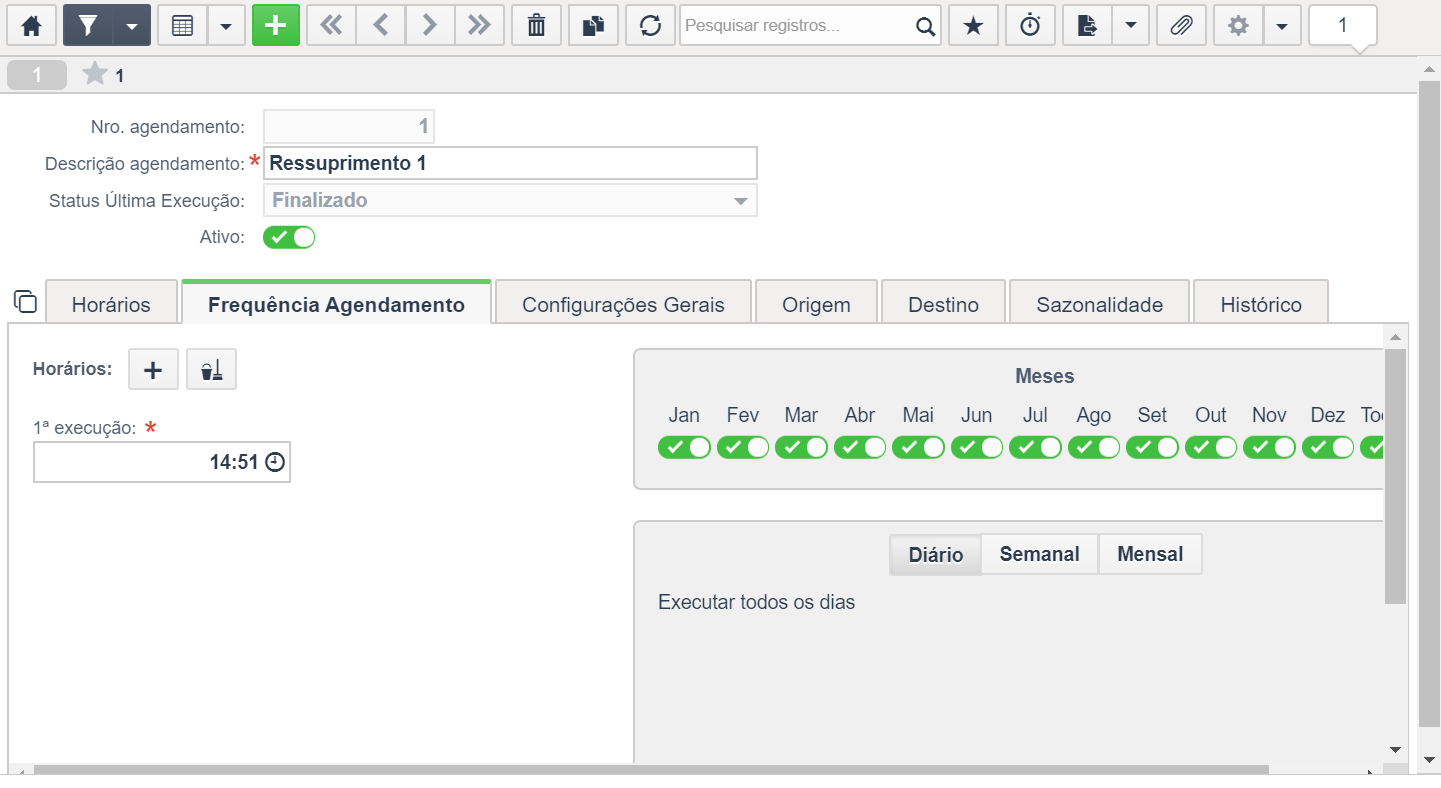Toggle the Ago month switch
1441x788 pixels.
click(x=1094, y=447)
